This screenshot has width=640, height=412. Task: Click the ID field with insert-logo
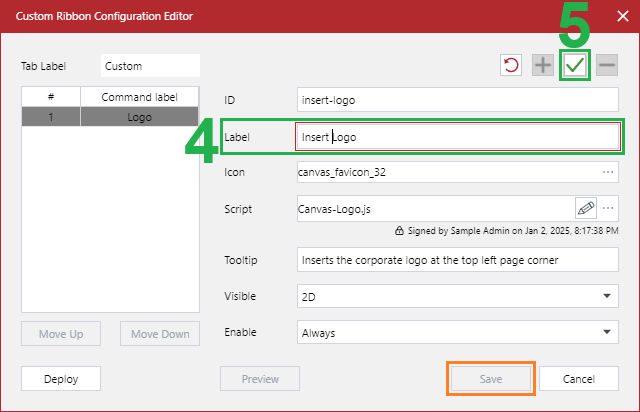point(458,100)
